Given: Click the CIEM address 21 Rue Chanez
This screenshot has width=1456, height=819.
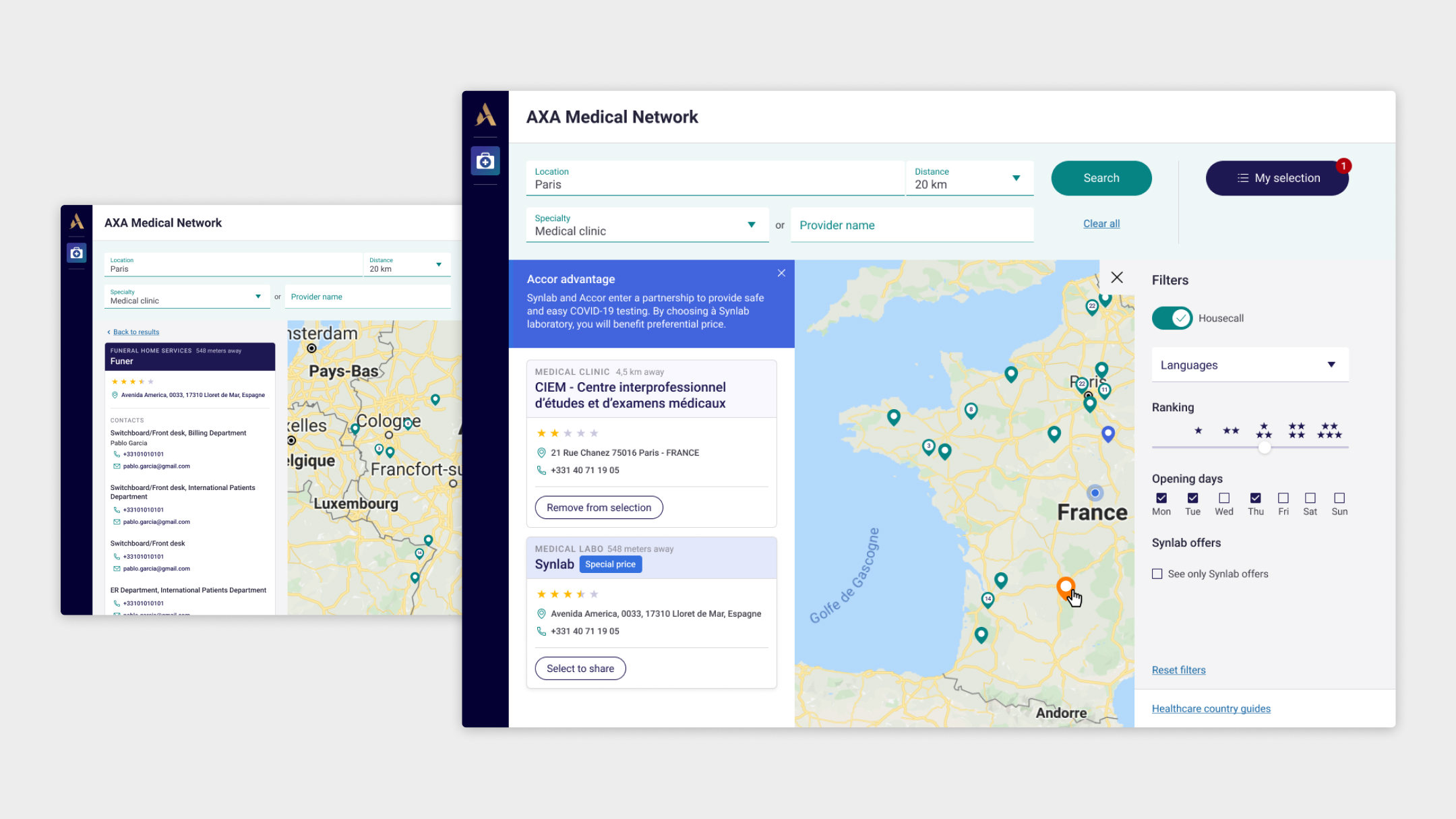Looking at the screenshot, I should click(x=625, y=453).
